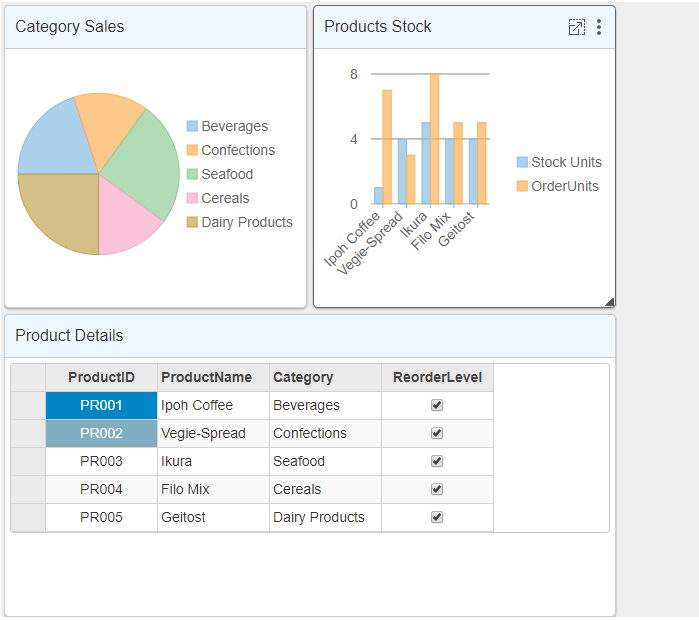This screenshot has height=620, width=699.
Task: Click the row header for PR003
Action: [x=28, y=461]
